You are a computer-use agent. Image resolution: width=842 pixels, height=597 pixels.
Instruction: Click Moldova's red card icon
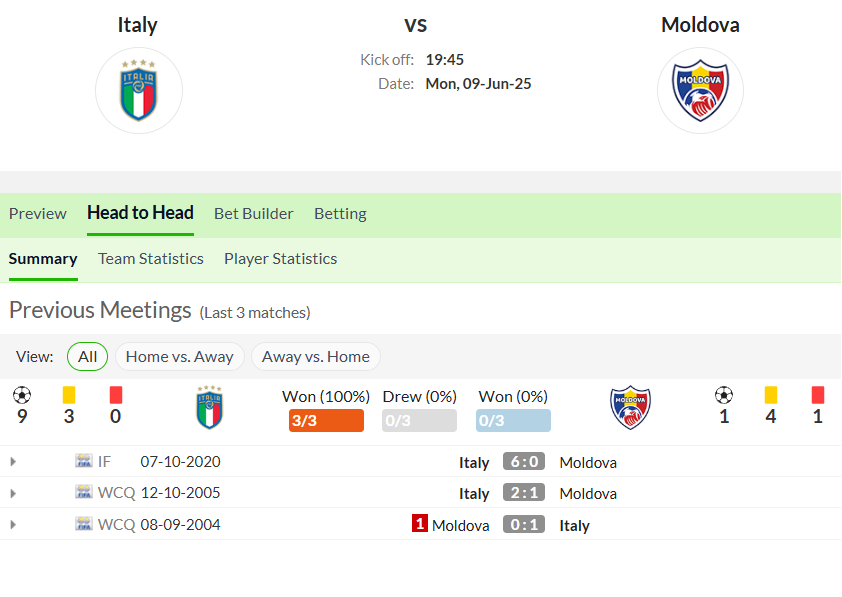coord(818,395)
